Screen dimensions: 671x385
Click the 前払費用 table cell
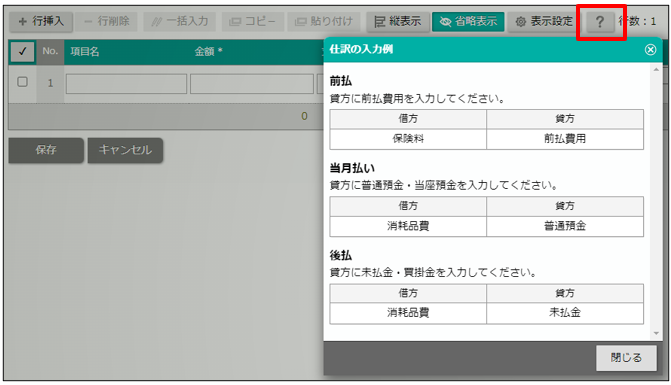(x=565, y=139)
